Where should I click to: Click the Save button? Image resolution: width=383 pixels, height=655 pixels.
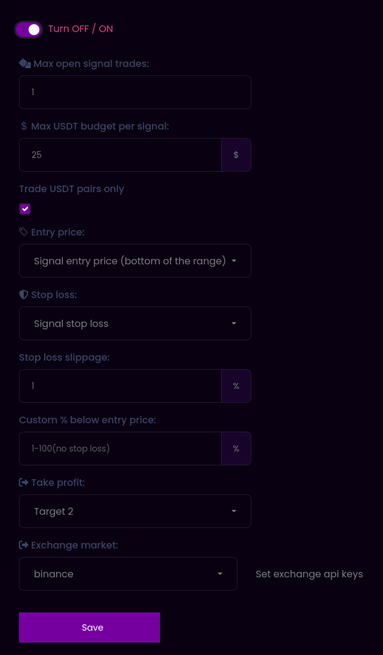[89, 627]
